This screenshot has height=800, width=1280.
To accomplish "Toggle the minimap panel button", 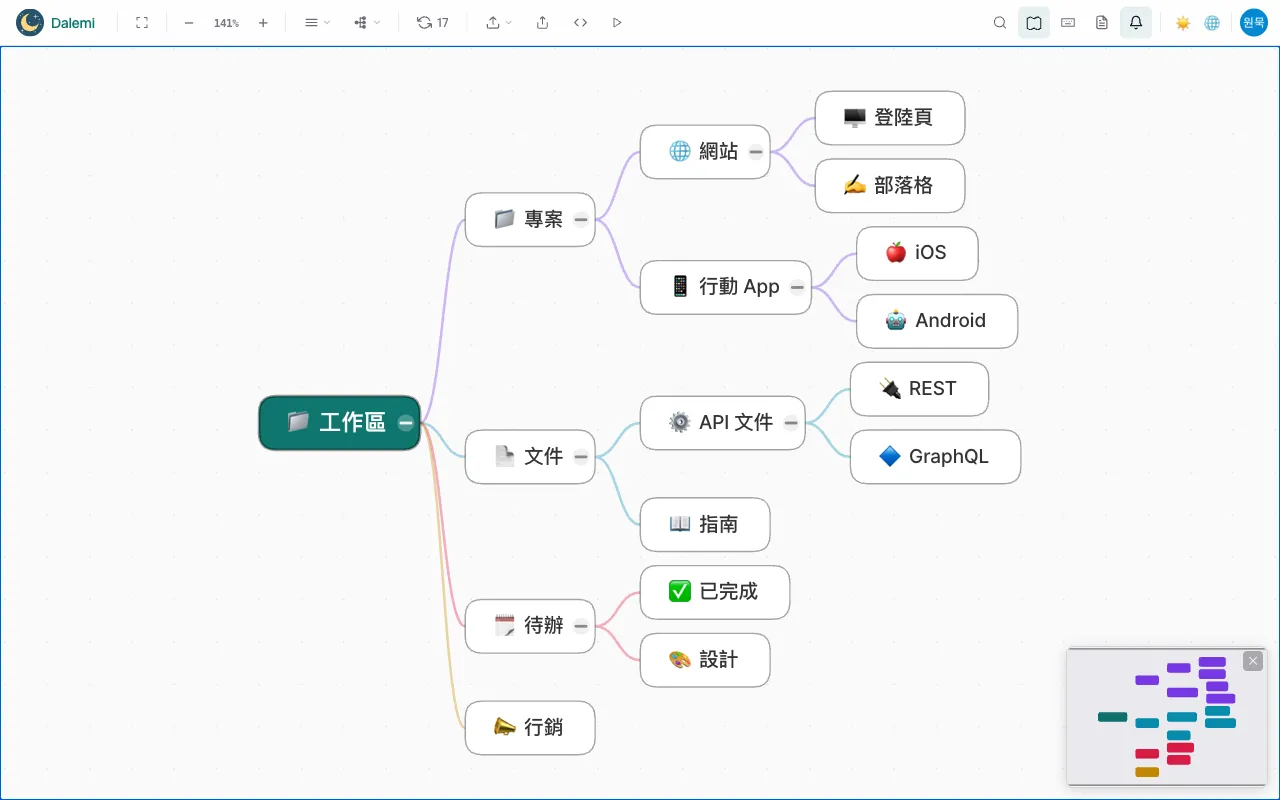I will pos(1034,22).
